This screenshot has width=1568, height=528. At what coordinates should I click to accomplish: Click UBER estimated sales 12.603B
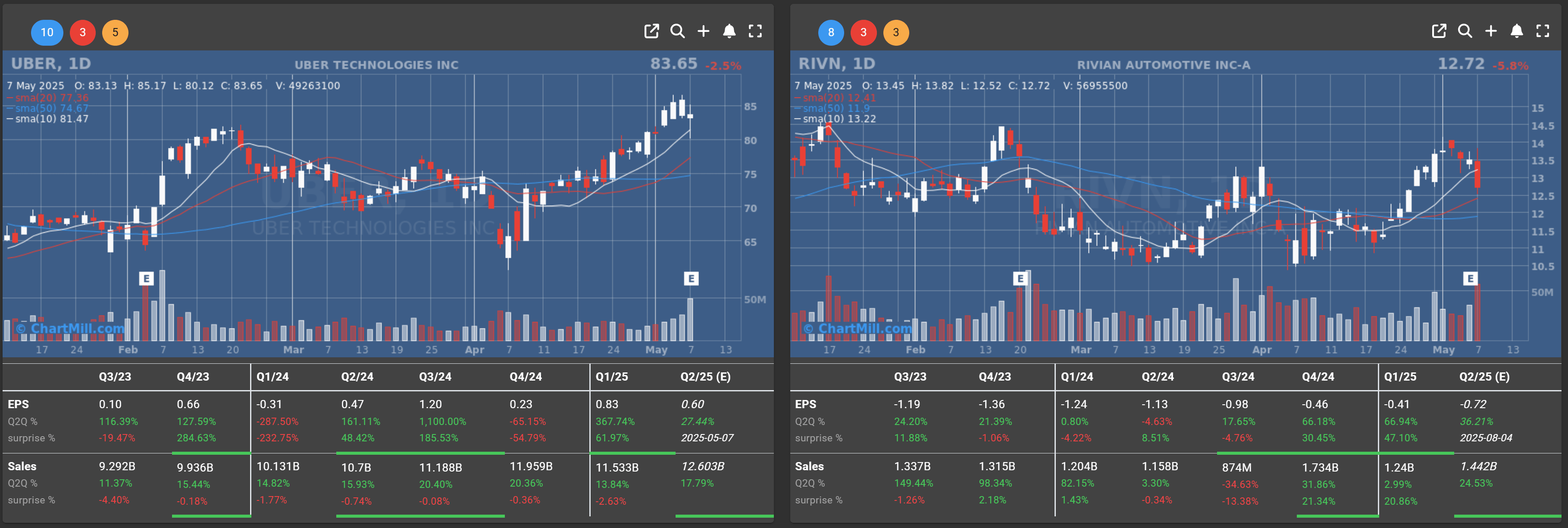[702, 466]
